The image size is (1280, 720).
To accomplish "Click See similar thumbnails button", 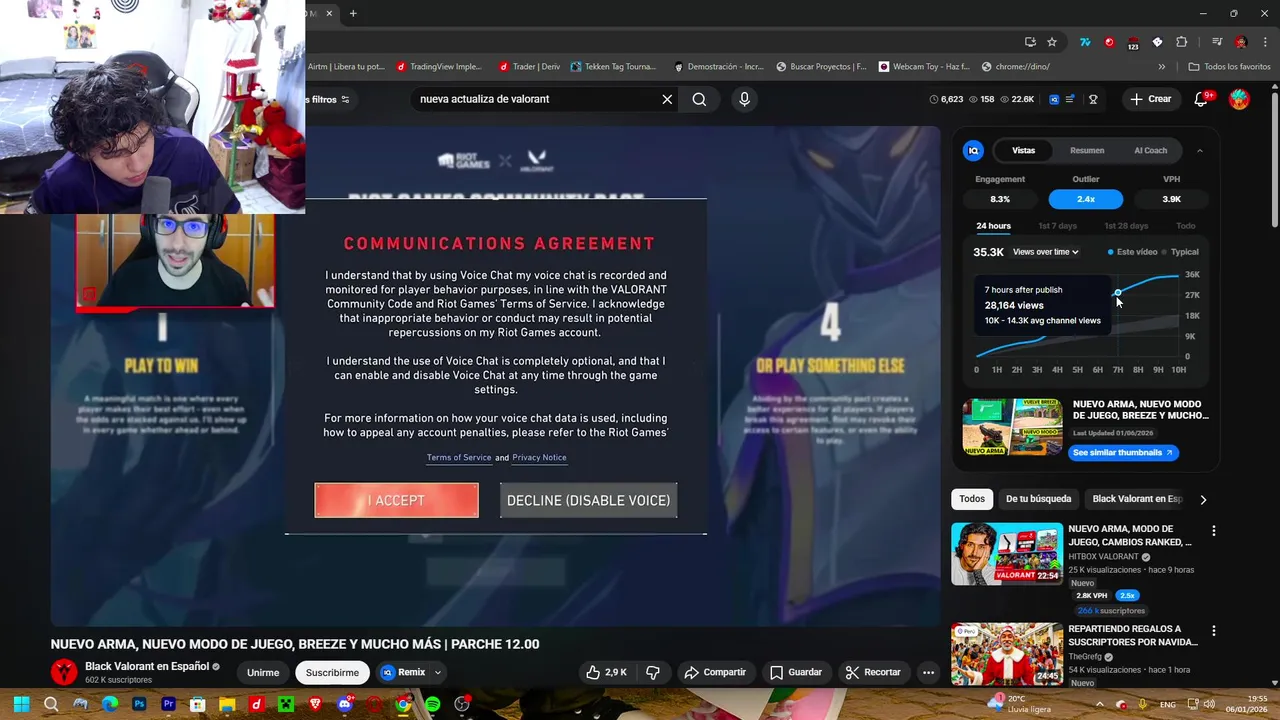I will coord(1122,452).
